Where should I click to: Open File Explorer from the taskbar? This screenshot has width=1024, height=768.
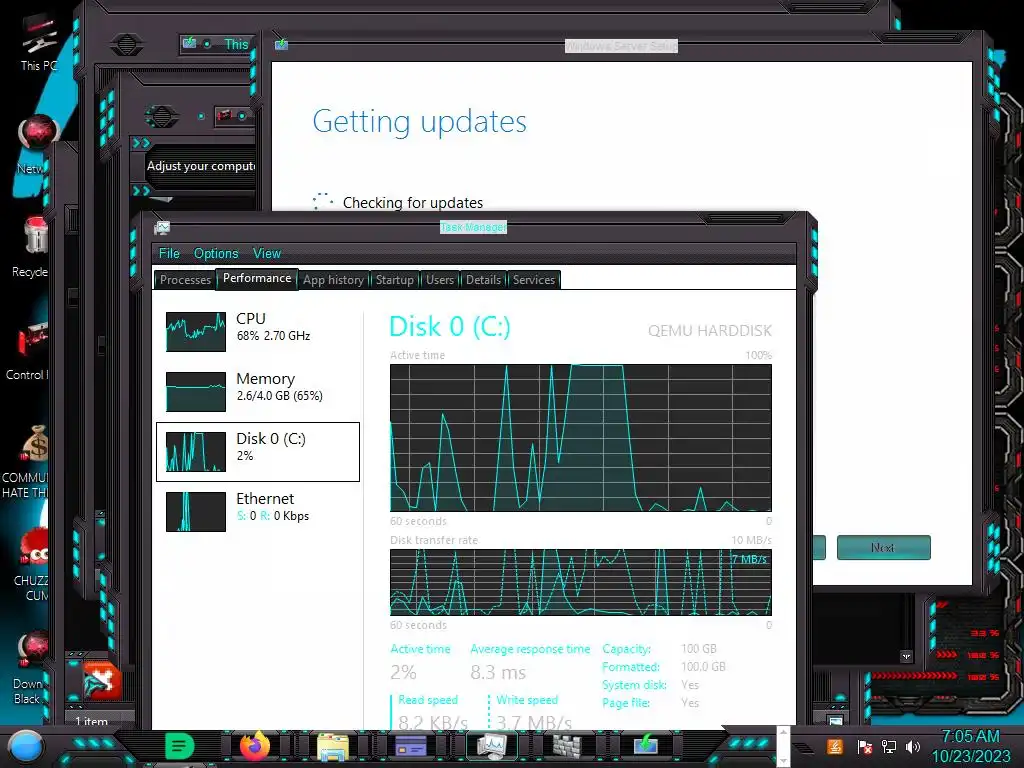point(333,746)
